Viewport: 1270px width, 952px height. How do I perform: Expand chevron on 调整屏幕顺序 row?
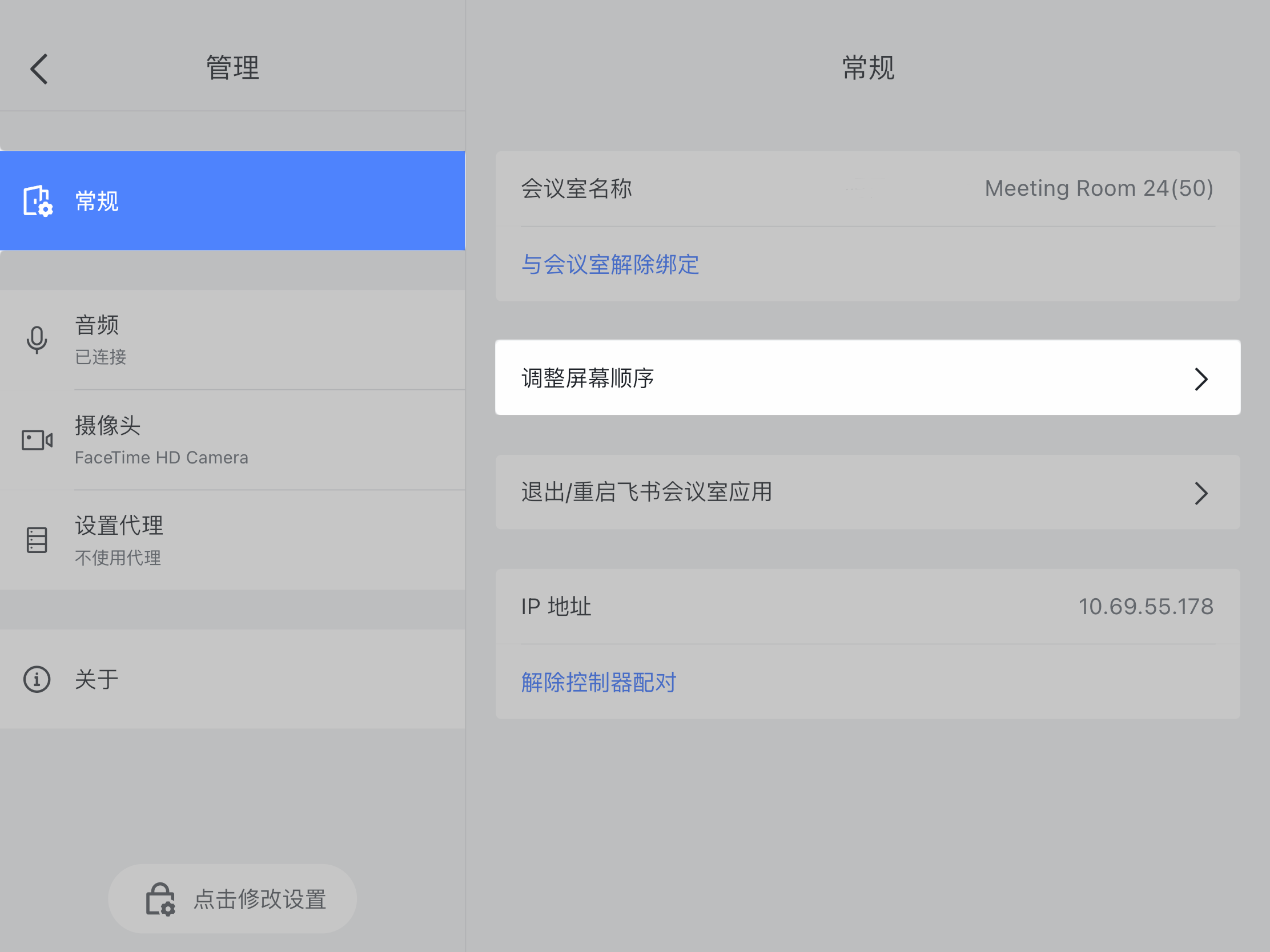[x=1201, y=379]
